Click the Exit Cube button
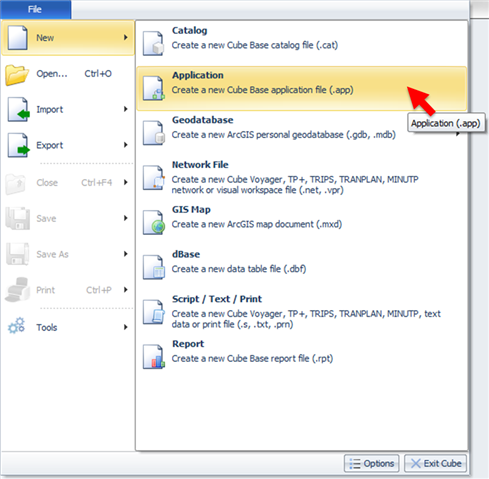The width and height of the screenshot is (489, 479). tap(435, 463)
